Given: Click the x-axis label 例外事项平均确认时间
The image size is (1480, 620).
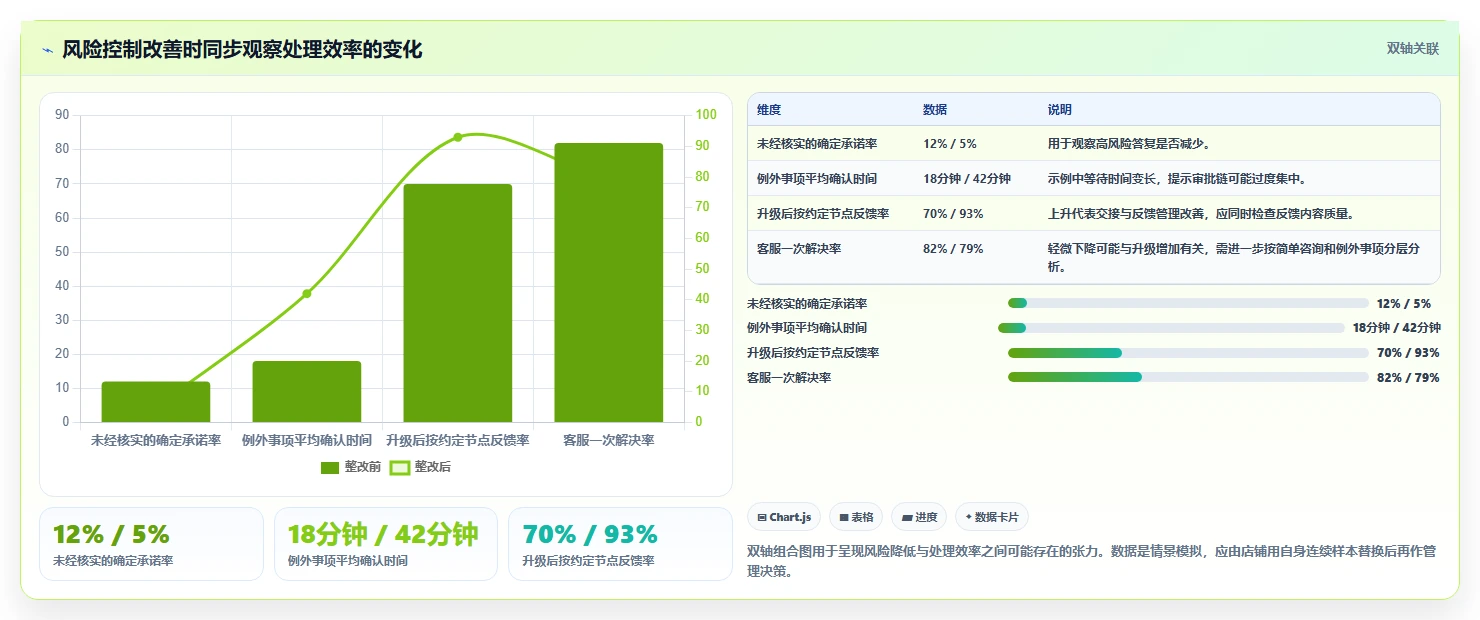Looking at the screenshot, I should click(x=307, y=440).
